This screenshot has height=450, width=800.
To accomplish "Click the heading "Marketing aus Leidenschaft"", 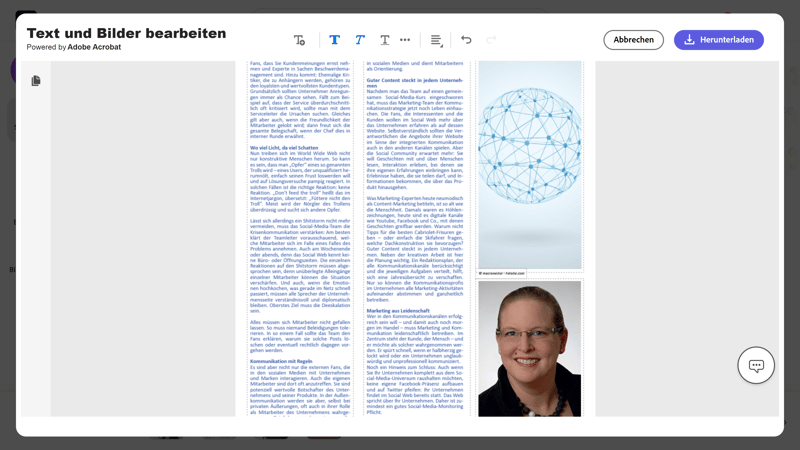I will click(x=398, y=310).
